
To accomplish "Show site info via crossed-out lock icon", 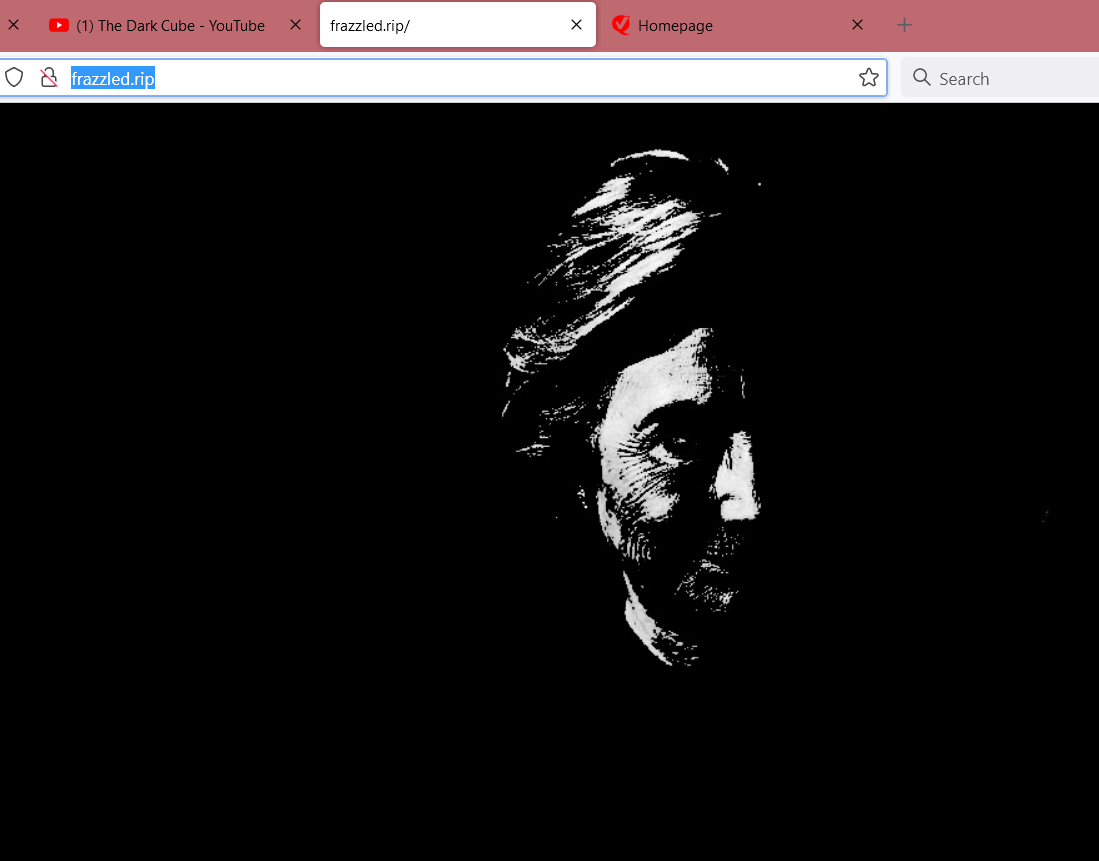I will 48,78.
